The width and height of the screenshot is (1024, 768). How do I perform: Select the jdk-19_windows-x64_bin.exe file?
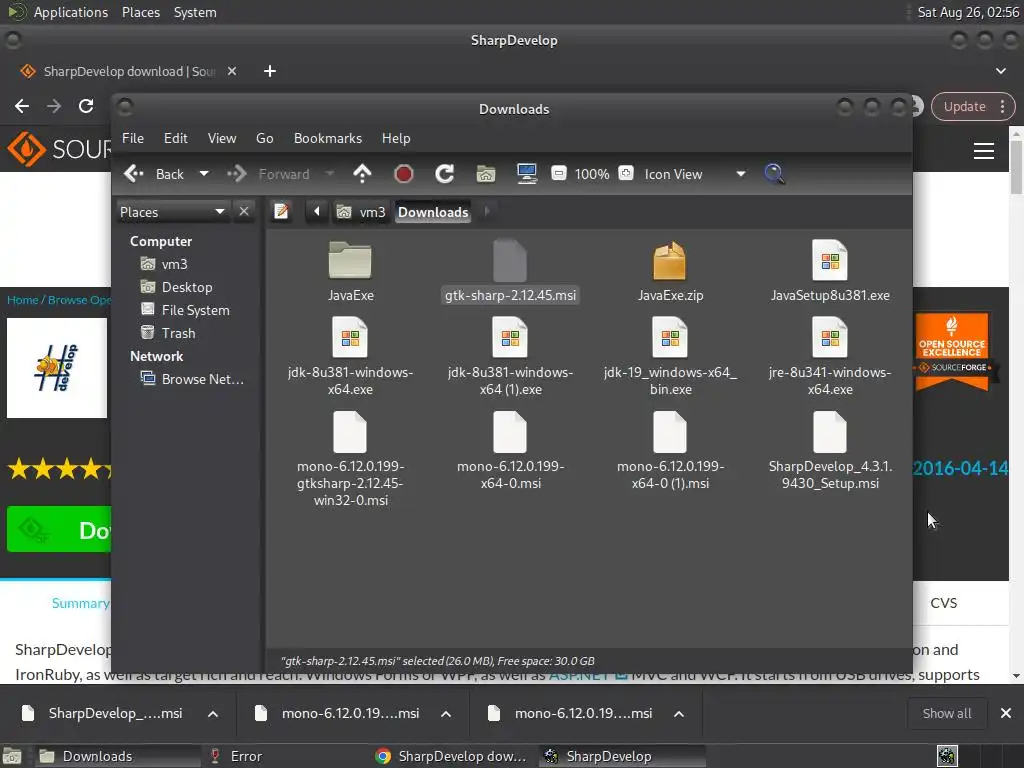tap(670, 357)
